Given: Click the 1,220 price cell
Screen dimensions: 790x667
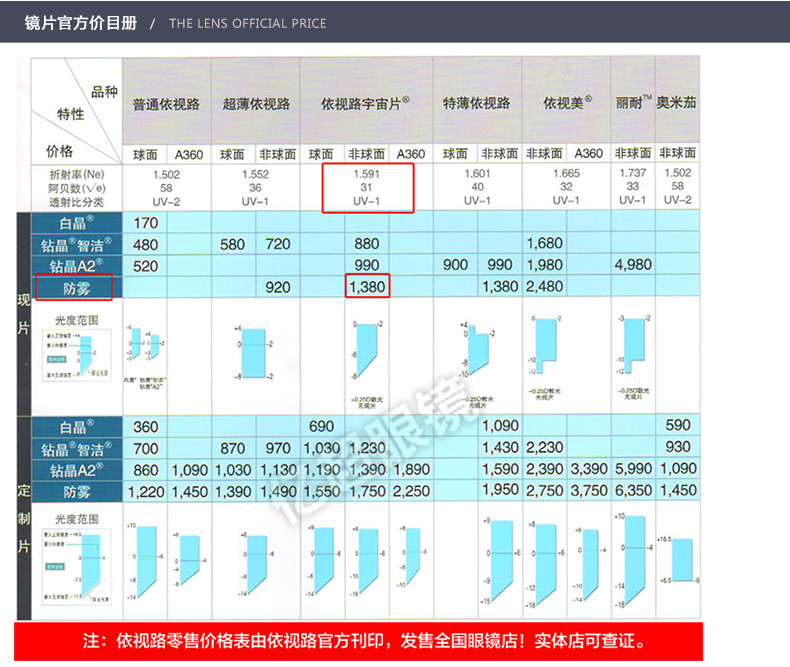Looking at the screenshot, I should click(146, 492).
